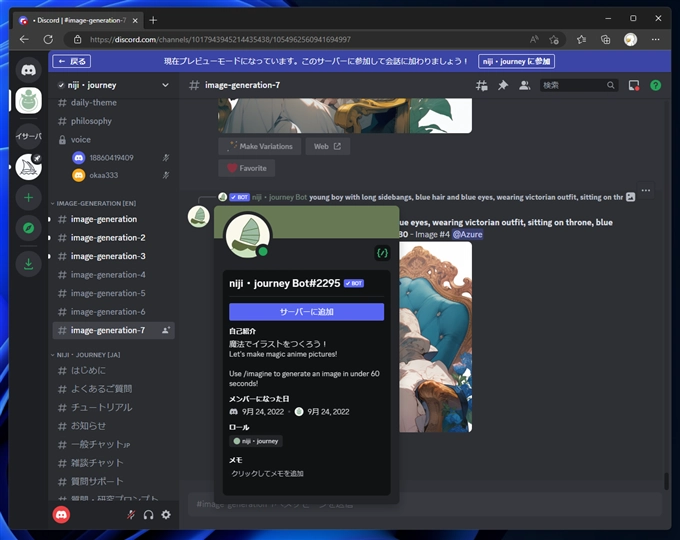
Task: Open Threads icon in channel header
Action: pos(481,85)
